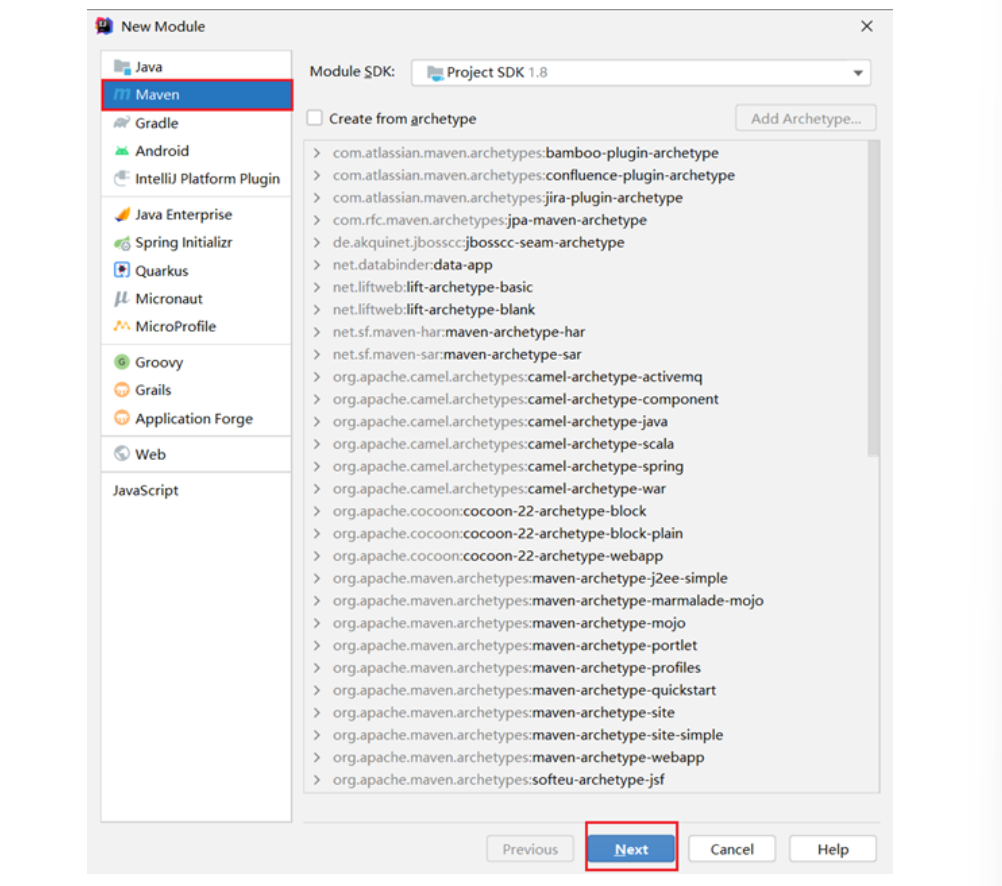Choose Spring Initializr label in sidebar

183,242
